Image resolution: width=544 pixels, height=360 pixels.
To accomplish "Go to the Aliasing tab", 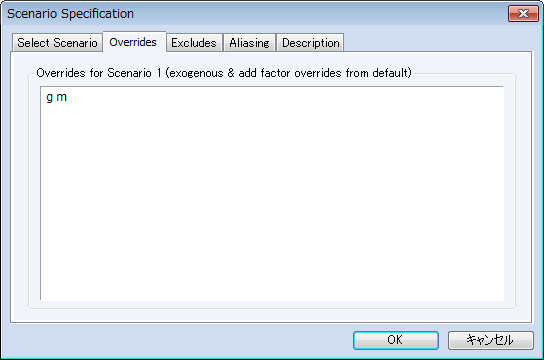I will point(249,43).
